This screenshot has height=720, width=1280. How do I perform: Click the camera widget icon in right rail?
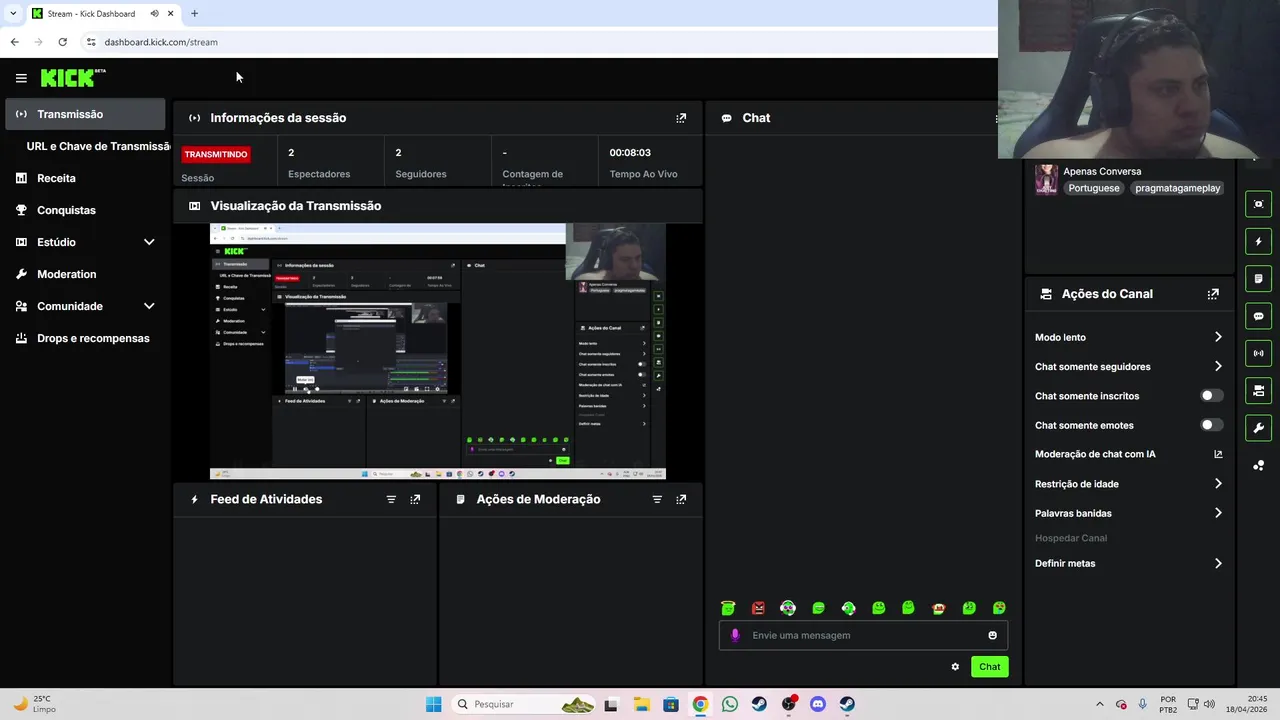[1258, 390]
